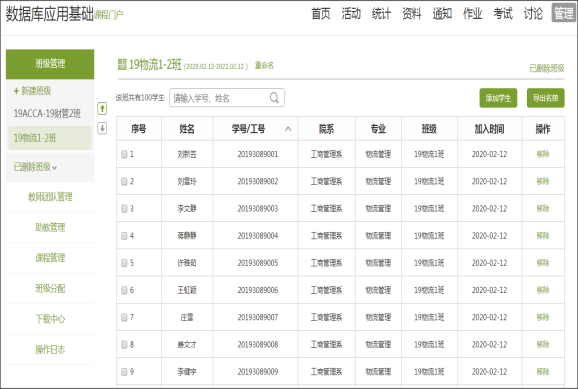Click 新建班级 in the sidebar
Screen dimensions: 578x389
click(36, 91)
